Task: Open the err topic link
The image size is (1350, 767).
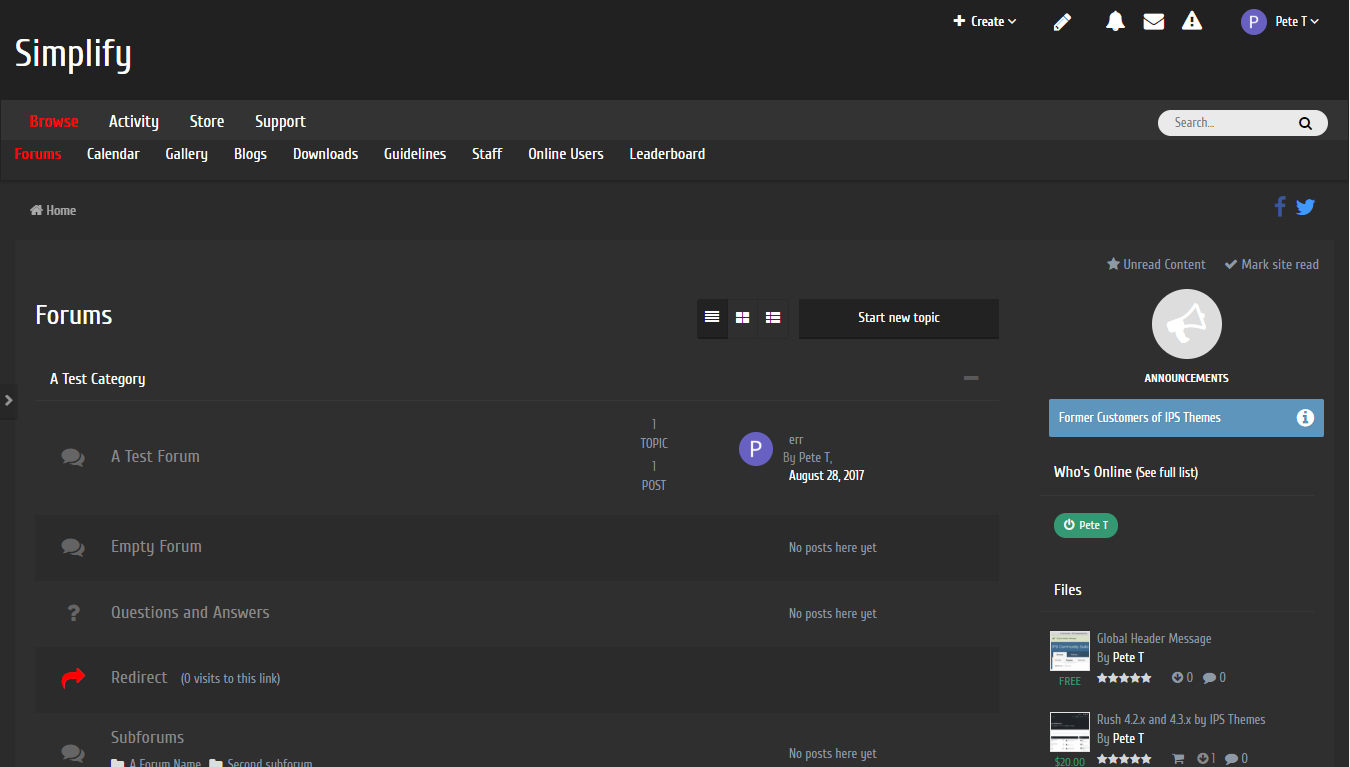Action: (796, 439)
